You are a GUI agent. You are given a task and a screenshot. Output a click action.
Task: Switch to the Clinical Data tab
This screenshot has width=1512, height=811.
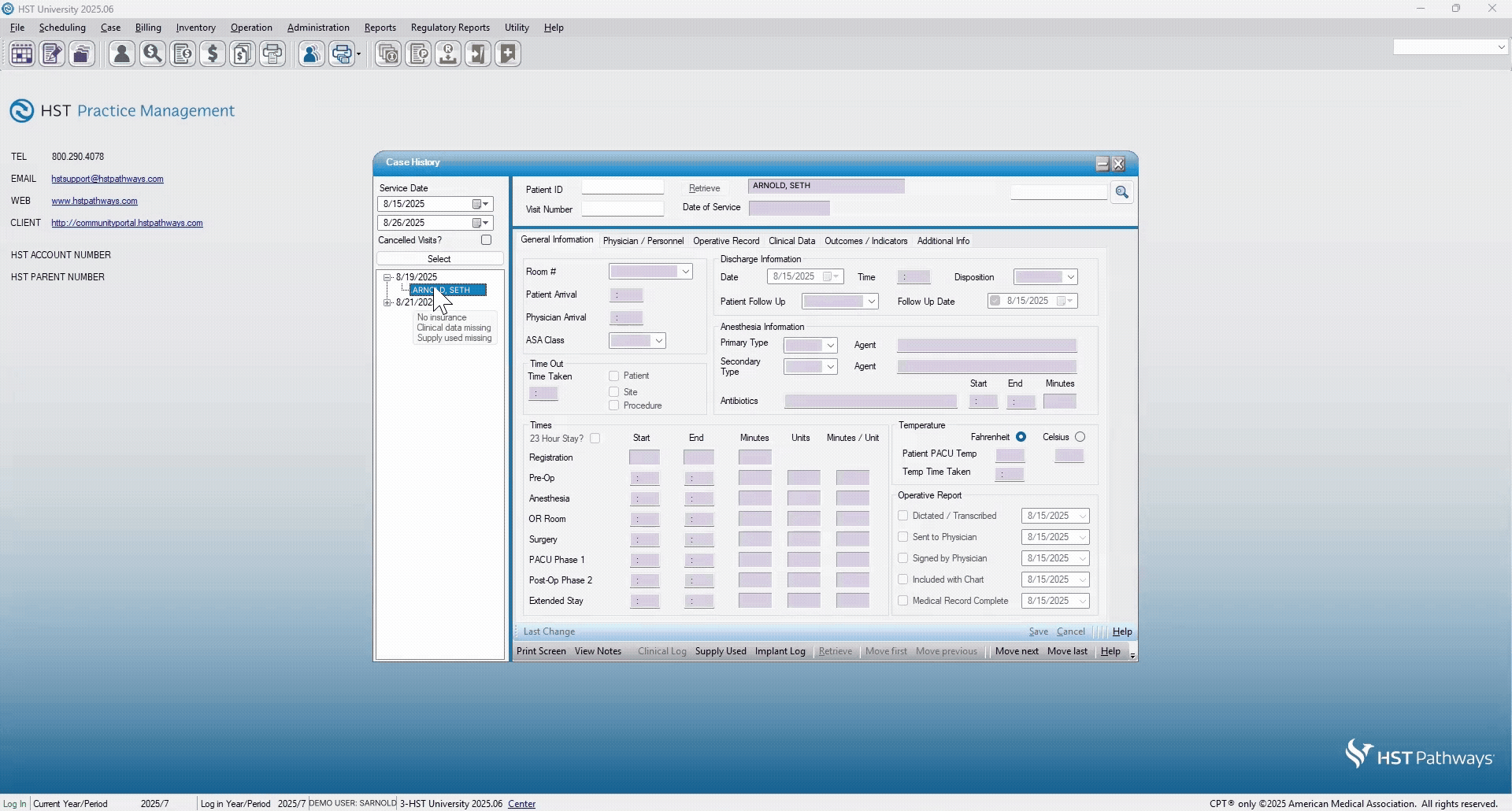click(x=791, y=241)
